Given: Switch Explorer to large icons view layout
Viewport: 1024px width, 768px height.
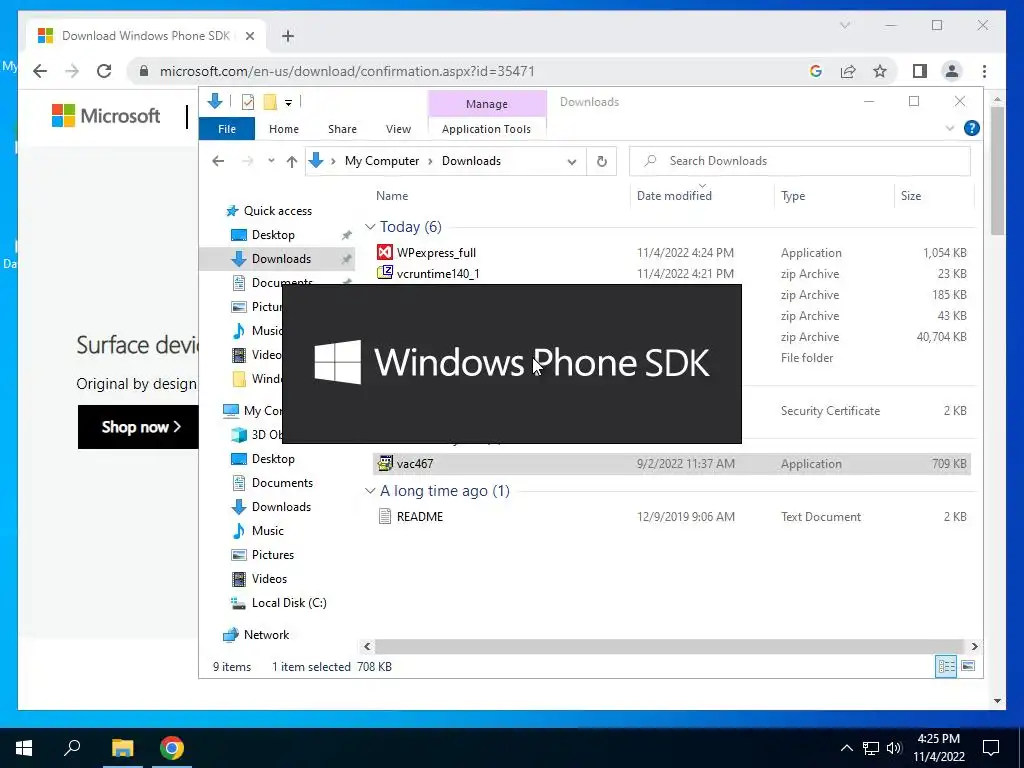Looking at the screenshot, I should coord(968,666).
